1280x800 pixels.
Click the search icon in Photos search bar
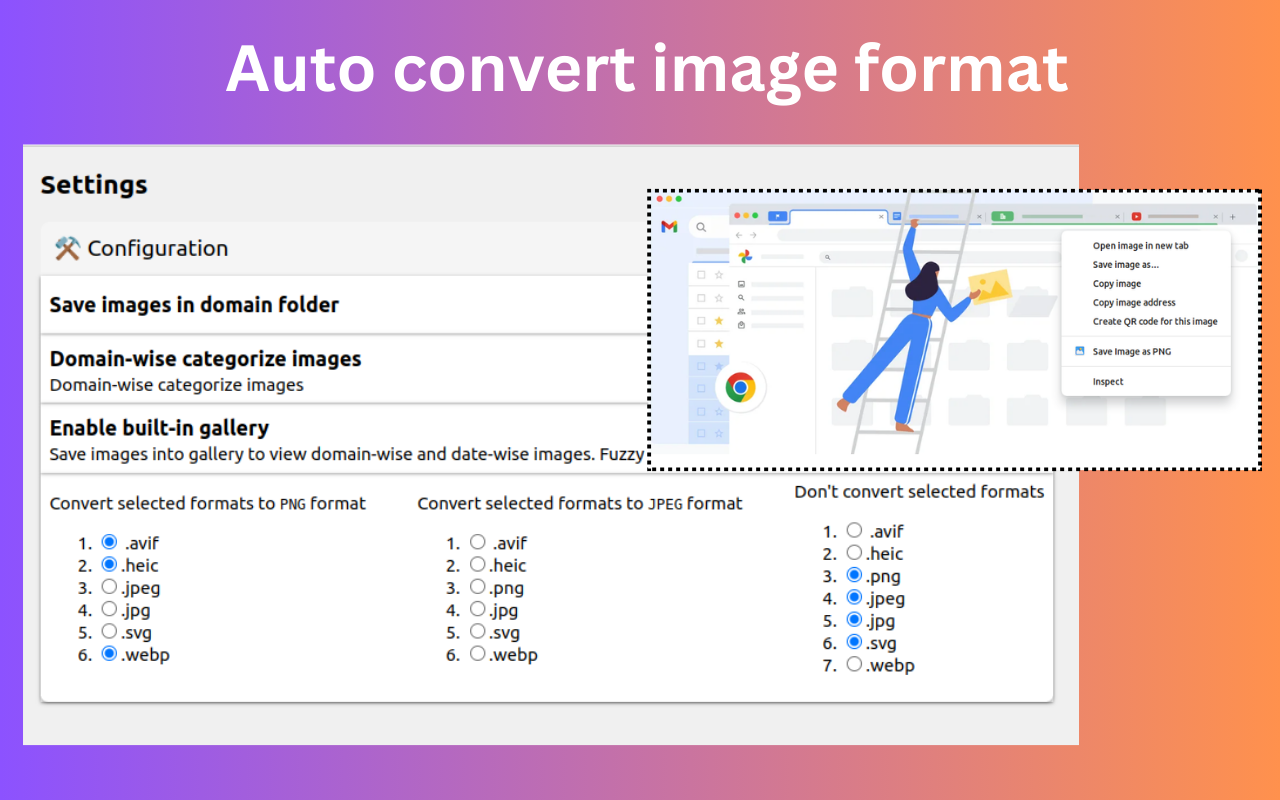coord(828,257)
